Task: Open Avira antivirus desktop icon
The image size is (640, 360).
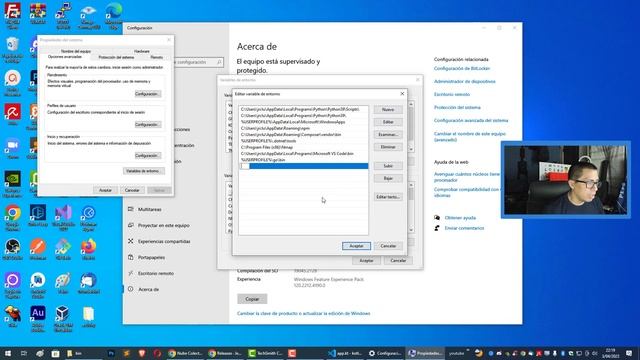Action: coord(13,113)
